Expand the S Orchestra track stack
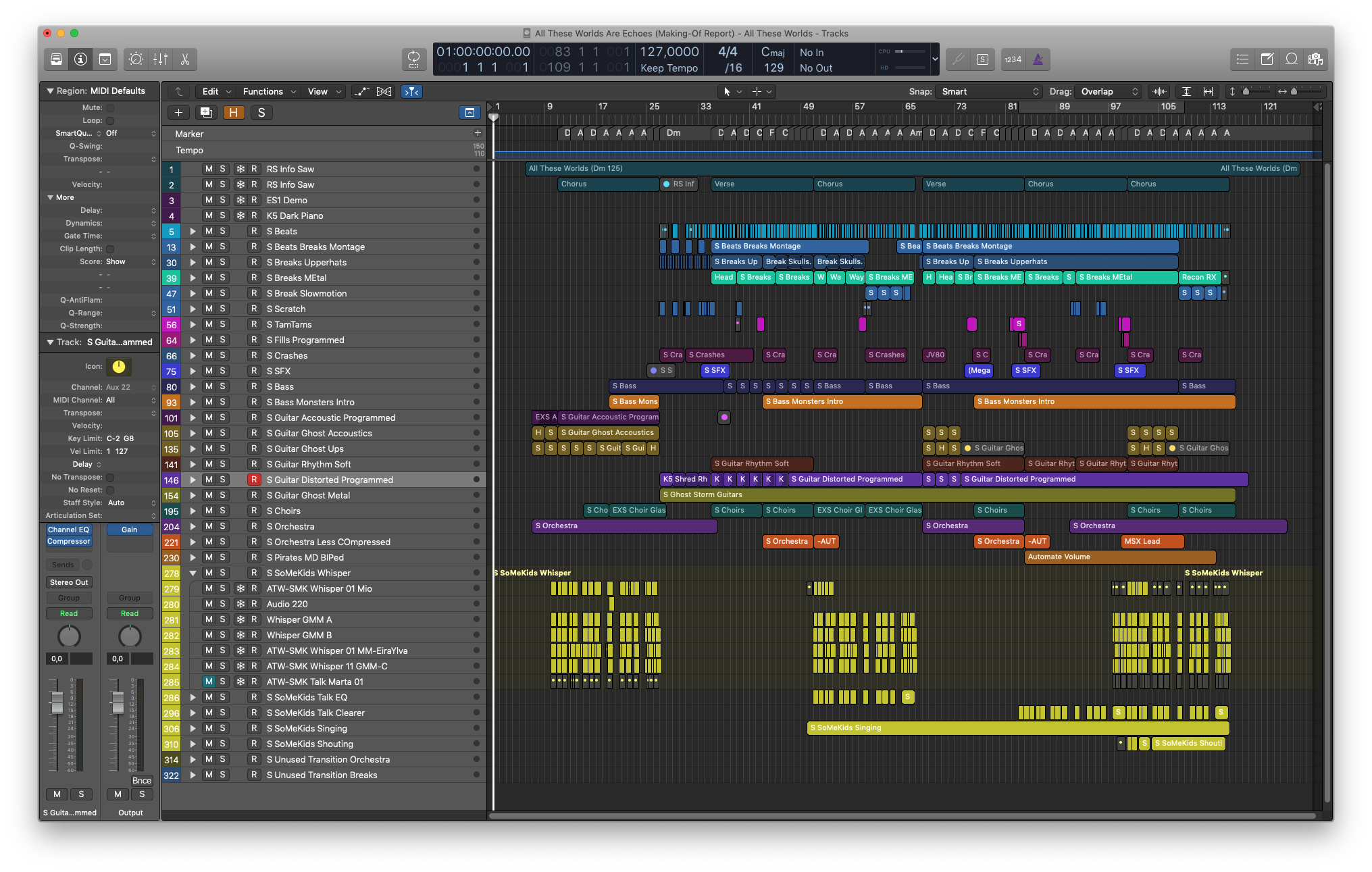1372x872 pixels. [x=193, y=526]
